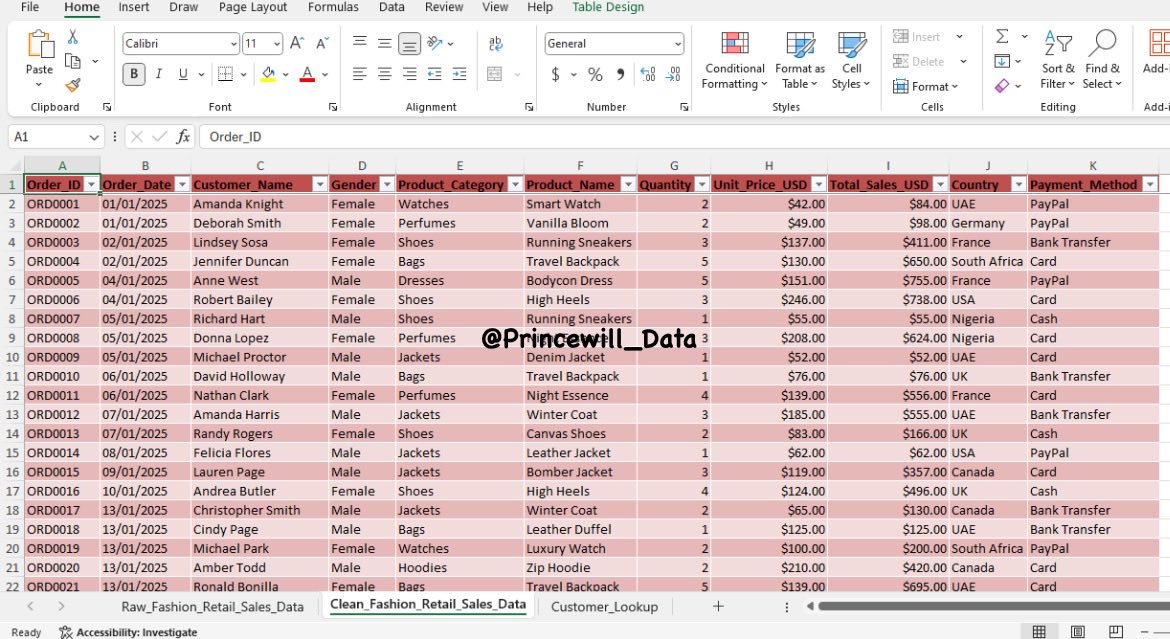Click Increase Decimal icon
Image resolution: width=1170 pixels, height=639 pixels.
(648, 74)
